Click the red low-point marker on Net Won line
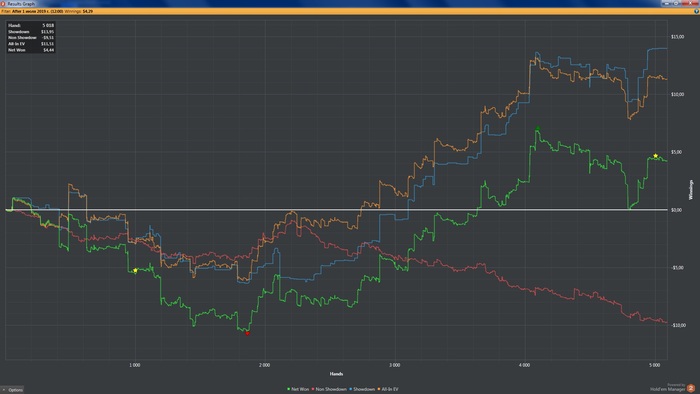This screenshot has width=700, height=394. [x=247, y=333]
